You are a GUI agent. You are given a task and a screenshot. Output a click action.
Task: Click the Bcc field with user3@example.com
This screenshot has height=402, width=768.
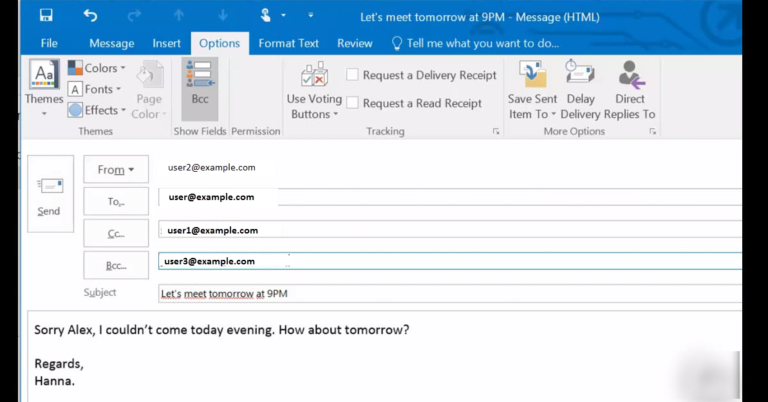450,261
